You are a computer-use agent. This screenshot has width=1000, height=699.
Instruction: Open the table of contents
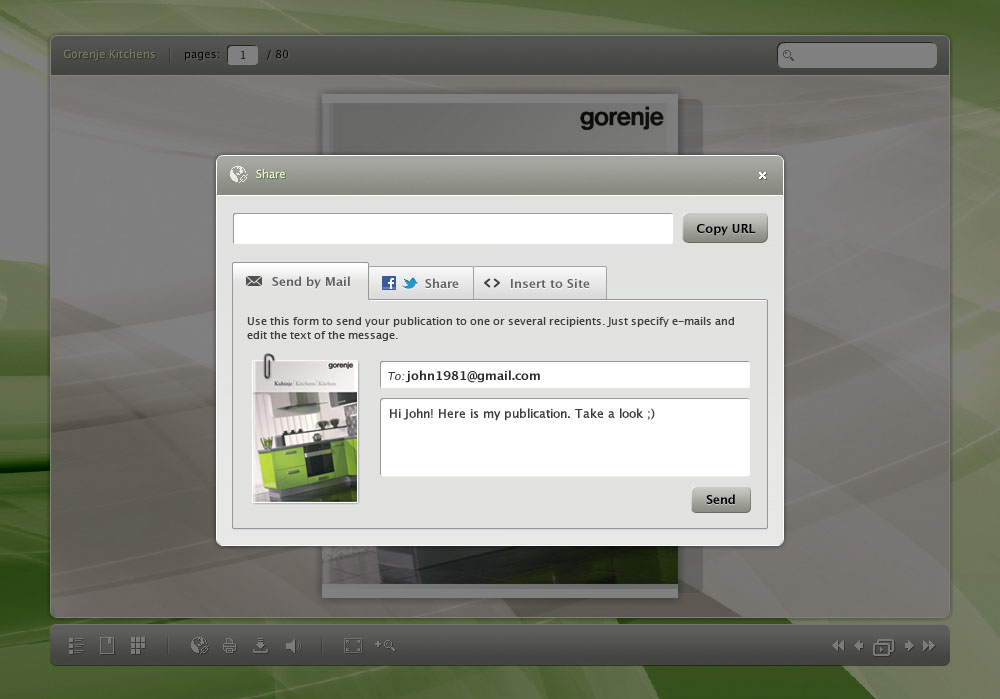76,646
